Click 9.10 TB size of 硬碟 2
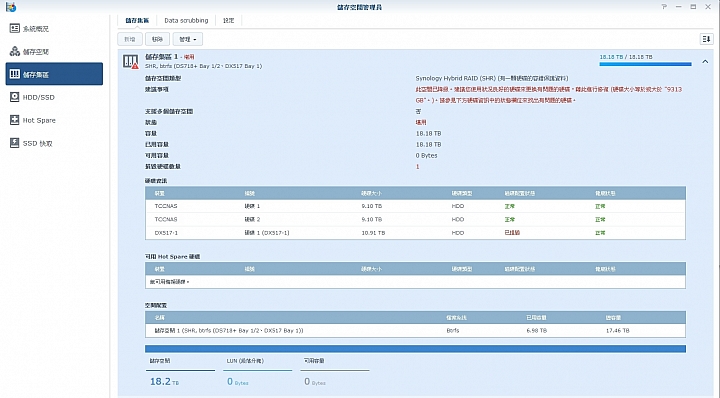Screen dimensions: 720x398 tap(371, 219)
